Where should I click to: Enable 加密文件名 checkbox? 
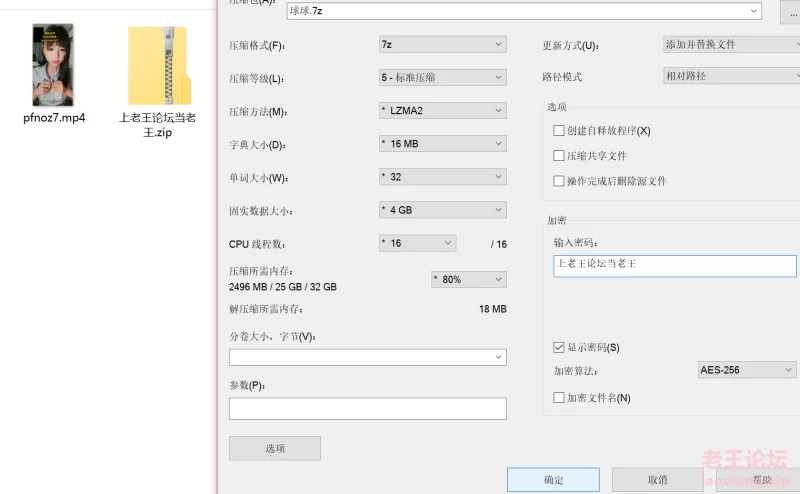coord(559,397)
